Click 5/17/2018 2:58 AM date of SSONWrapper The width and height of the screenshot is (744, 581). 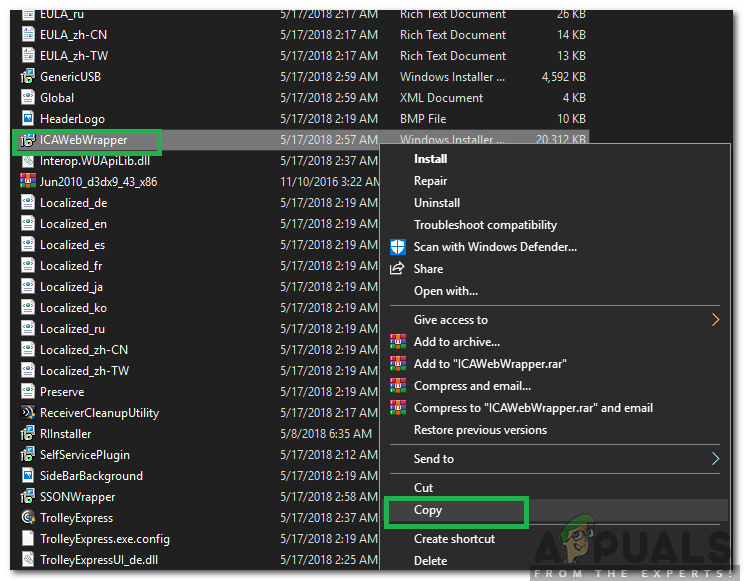click(329, 497)
